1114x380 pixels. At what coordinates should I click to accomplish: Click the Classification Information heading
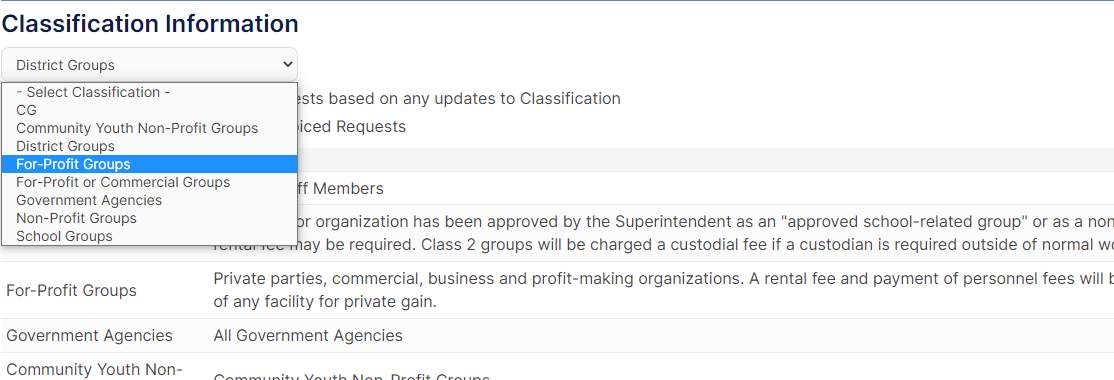click(150, 23)
